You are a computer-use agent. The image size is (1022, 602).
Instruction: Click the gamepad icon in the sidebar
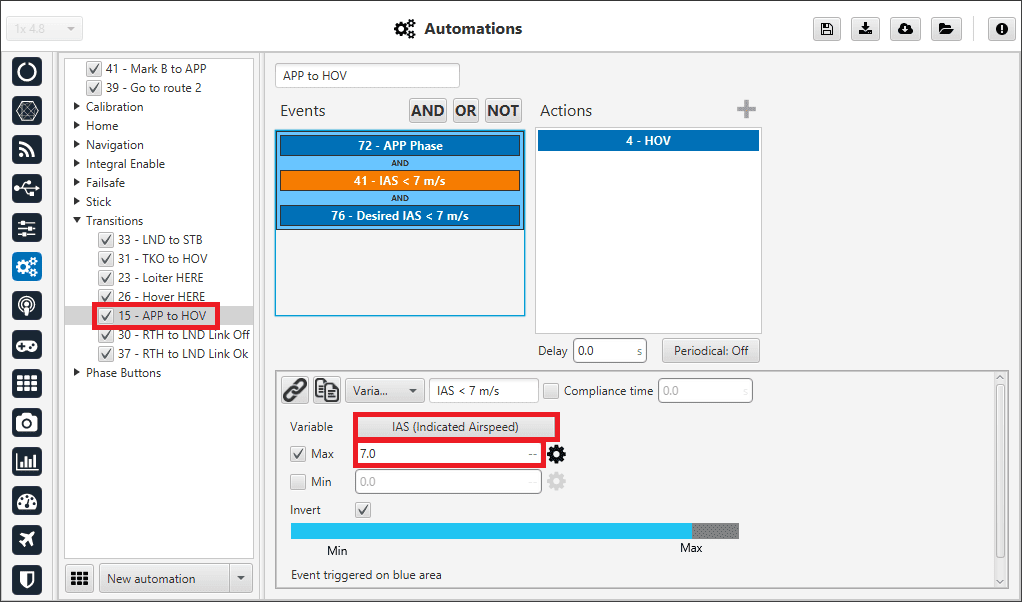[27, 345]
